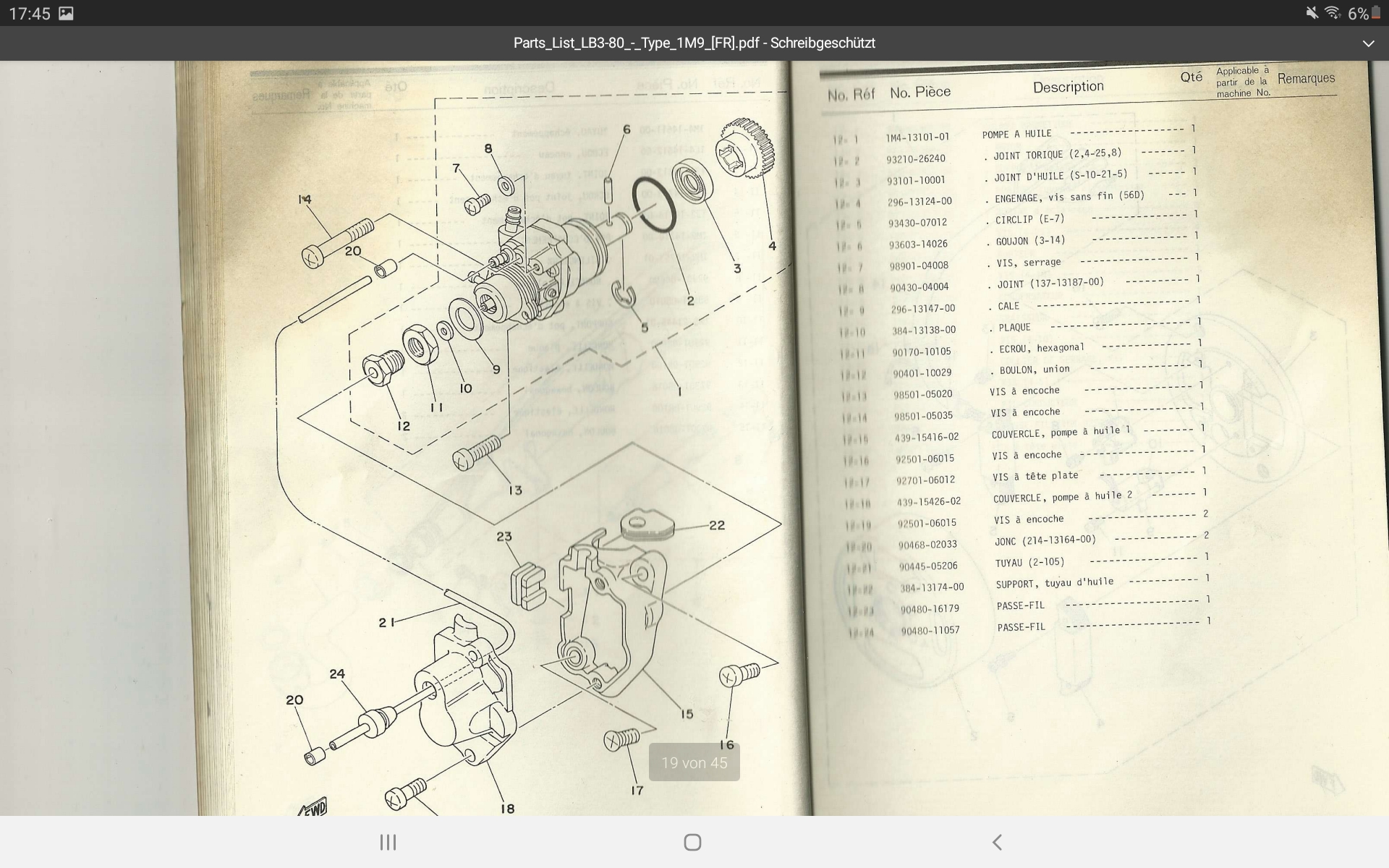Tap the gear labeled 4 in diagram
This screenshot has height=868, width=1389.
(x=745, y=150)
